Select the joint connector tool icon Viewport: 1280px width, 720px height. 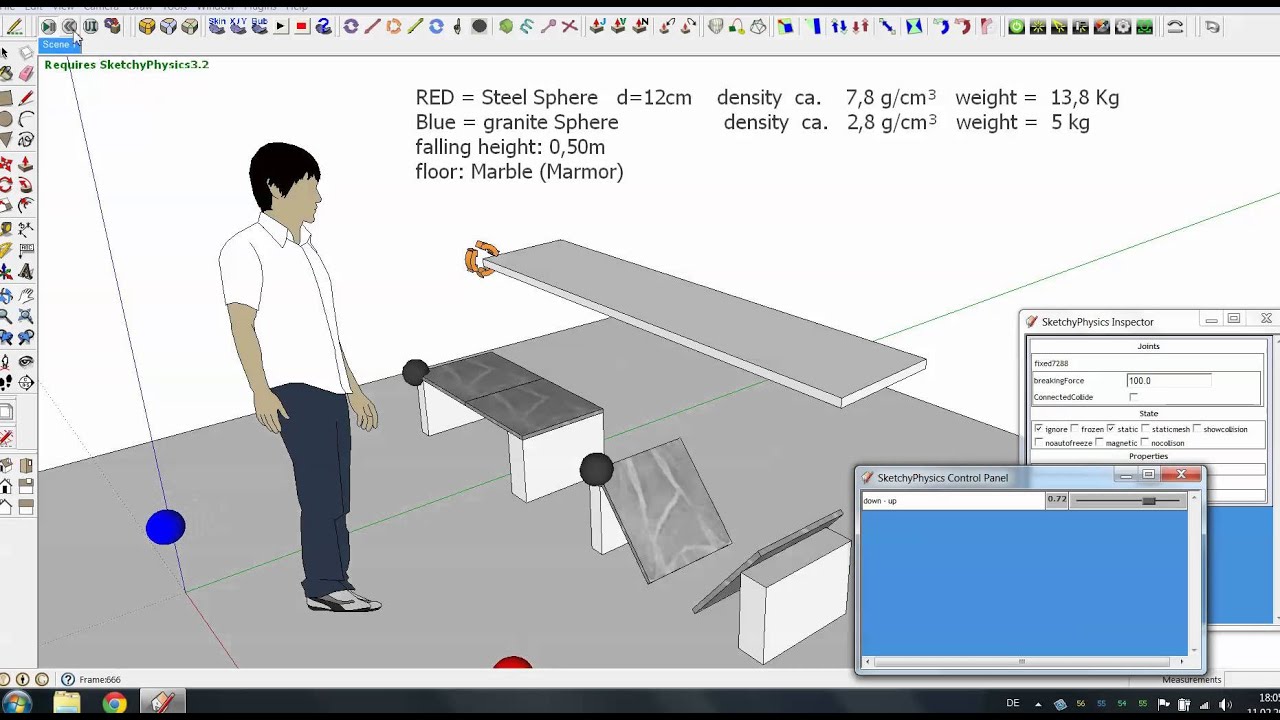click(112, 27)
